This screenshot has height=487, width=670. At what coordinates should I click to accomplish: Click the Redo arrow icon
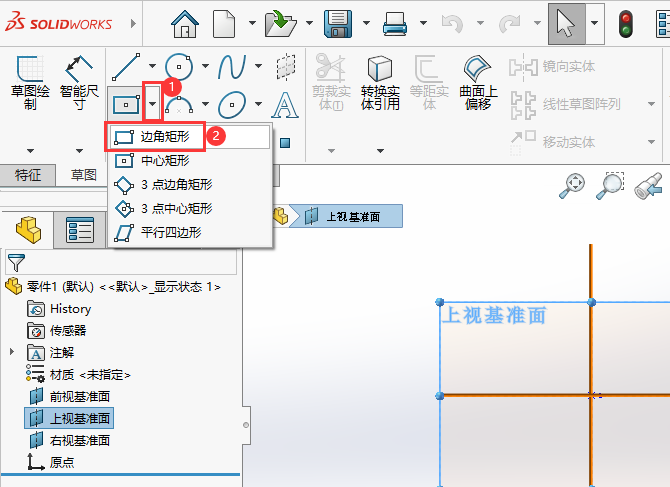coord(510,23)
